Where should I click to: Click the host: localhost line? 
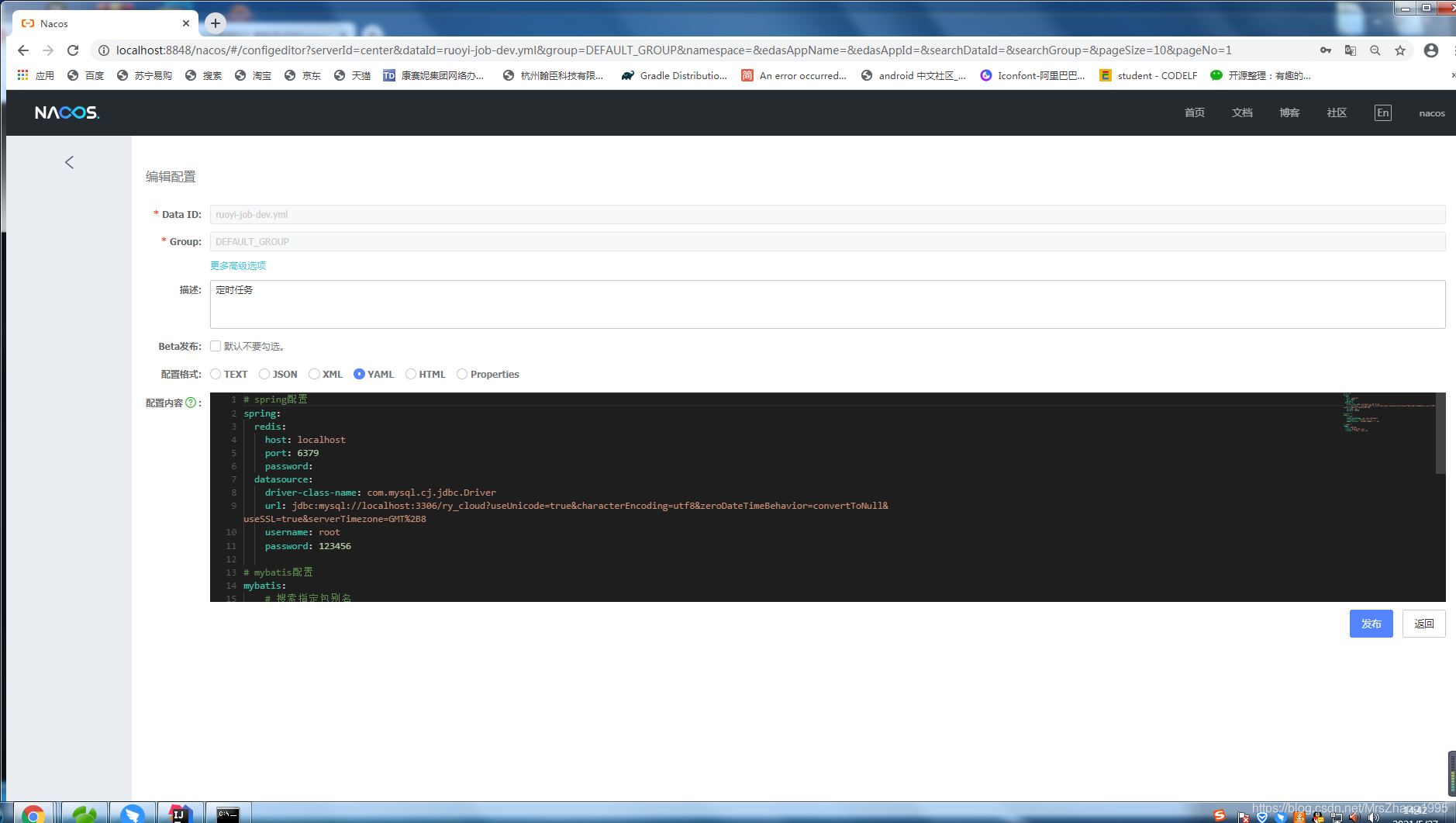(305, 440)
